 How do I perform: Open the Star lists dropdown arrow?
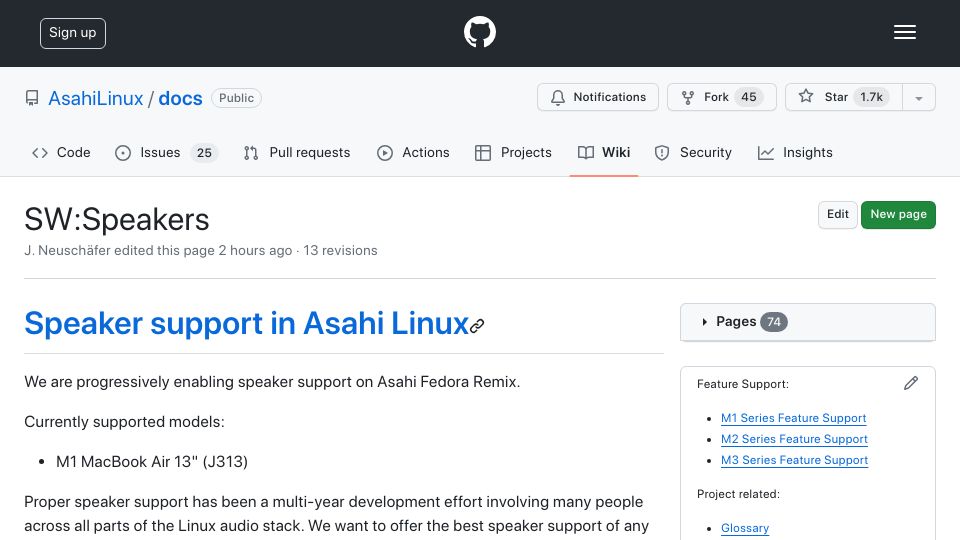click(x=918, y=98)
